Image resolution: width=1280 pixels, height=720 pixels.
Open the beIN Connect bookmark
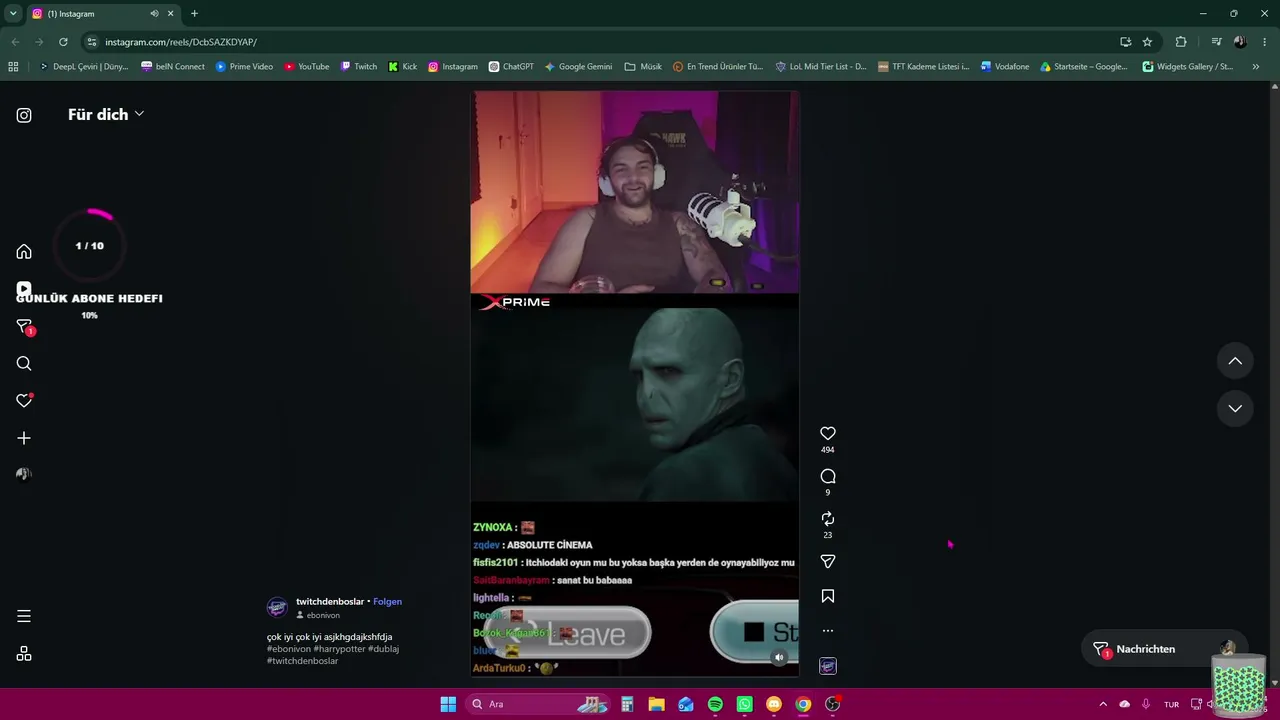pyautogui.click(x=173, y=67)
